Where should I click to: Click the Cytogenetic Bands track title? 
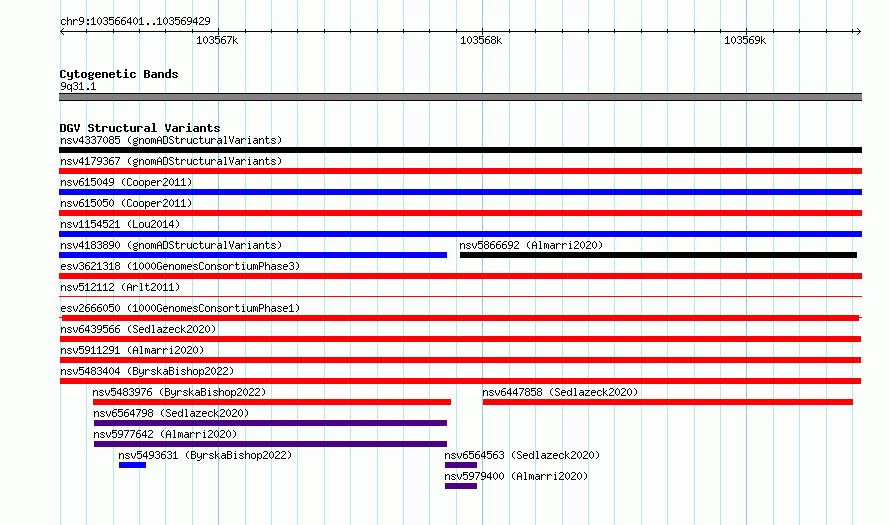click(x=119, y=74)
